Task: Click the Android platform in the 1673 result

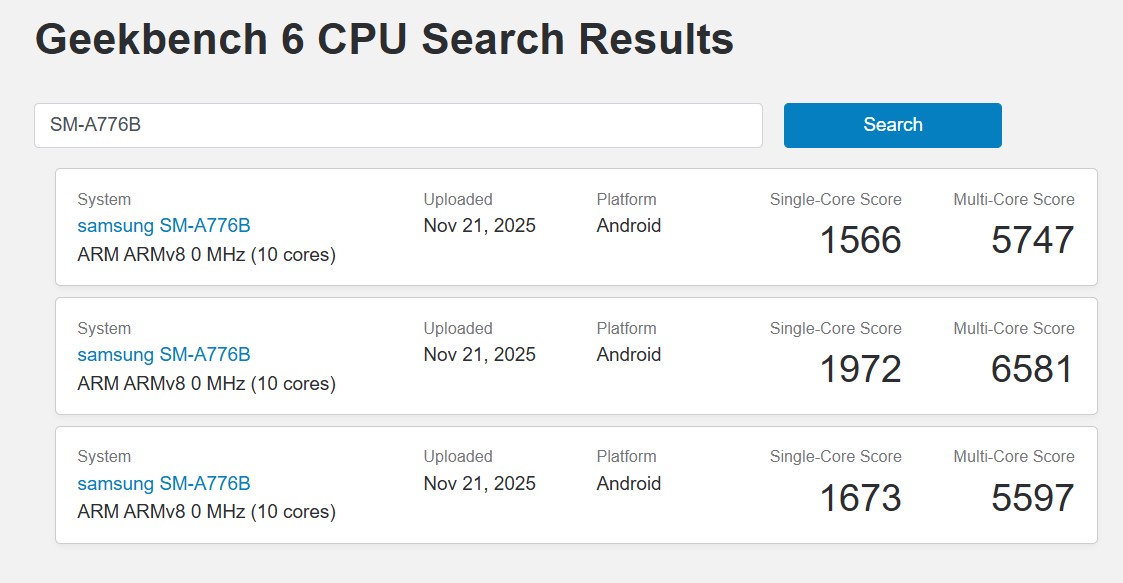Action: click(x=628, y=484)
